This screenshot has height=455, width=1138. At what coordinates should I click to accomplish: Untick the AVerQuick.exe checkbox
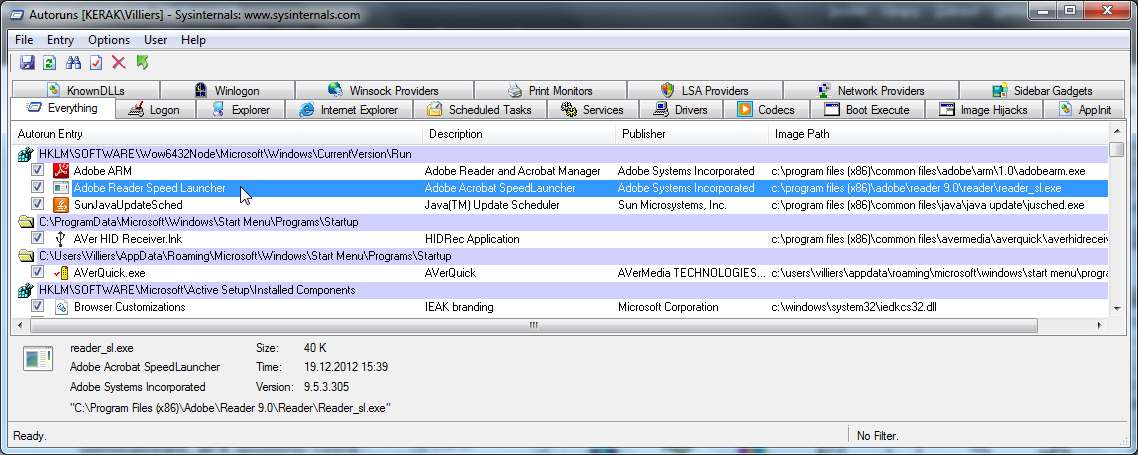coord(37,273)
